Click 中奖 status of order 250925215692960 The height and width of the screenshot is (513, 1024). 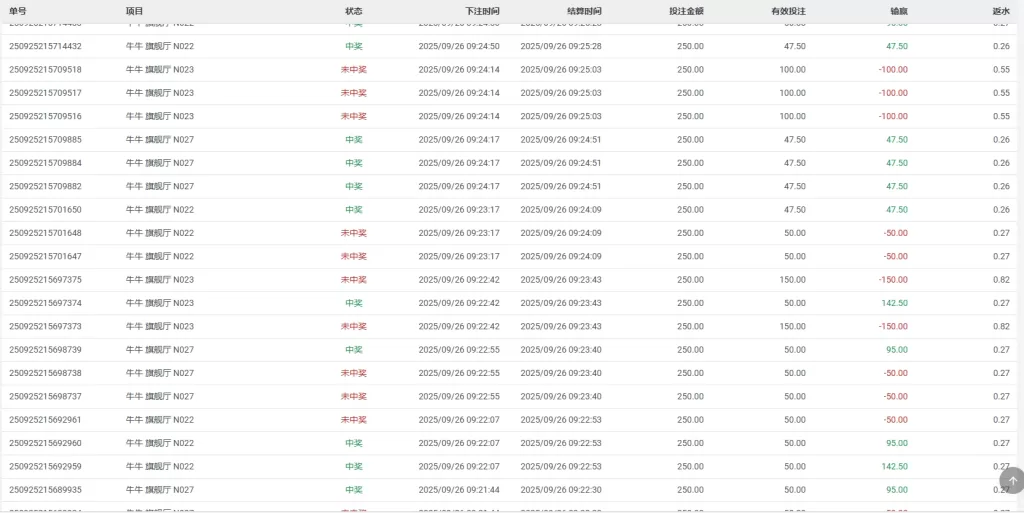353,443
